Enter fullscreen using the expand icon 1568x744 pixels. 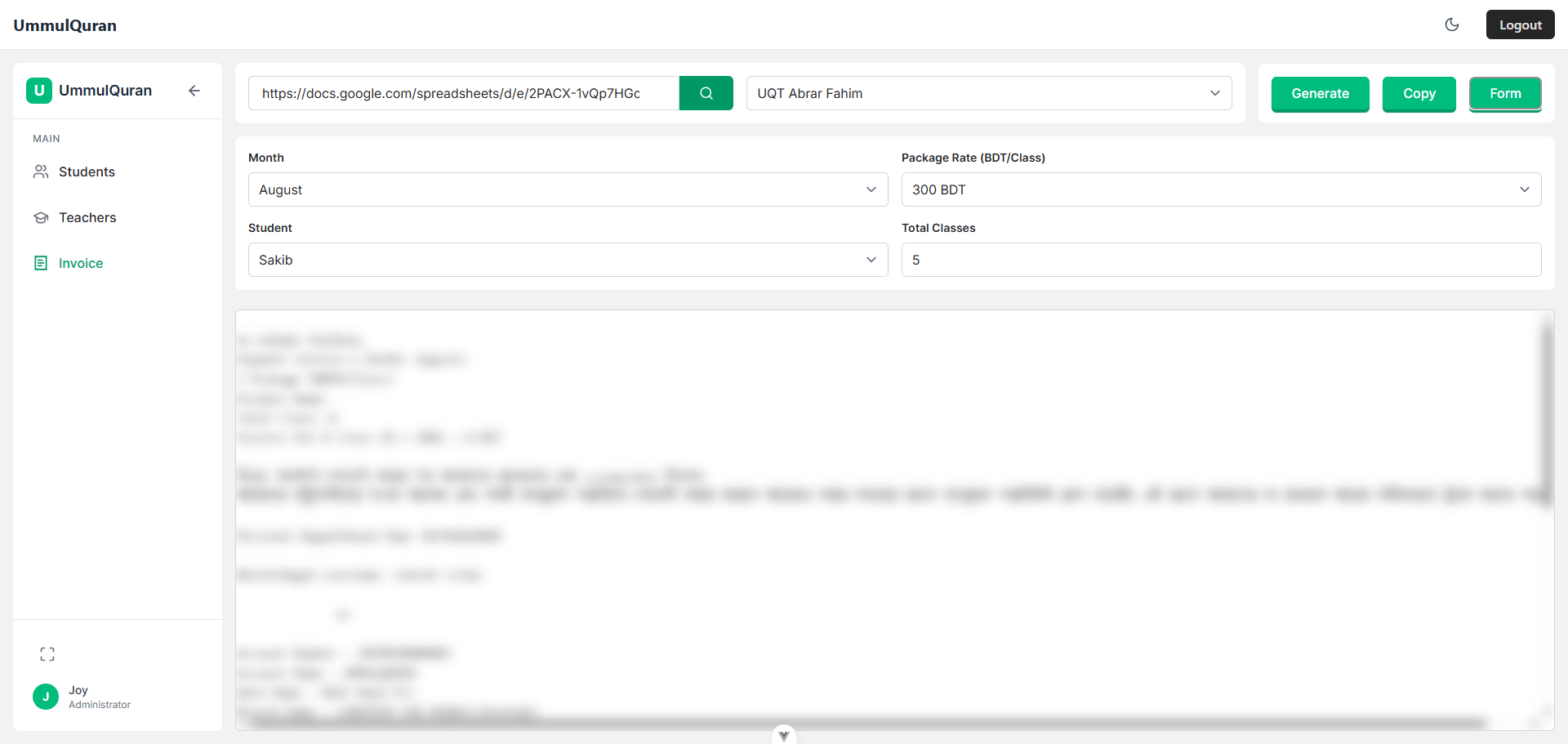(47, 654)
